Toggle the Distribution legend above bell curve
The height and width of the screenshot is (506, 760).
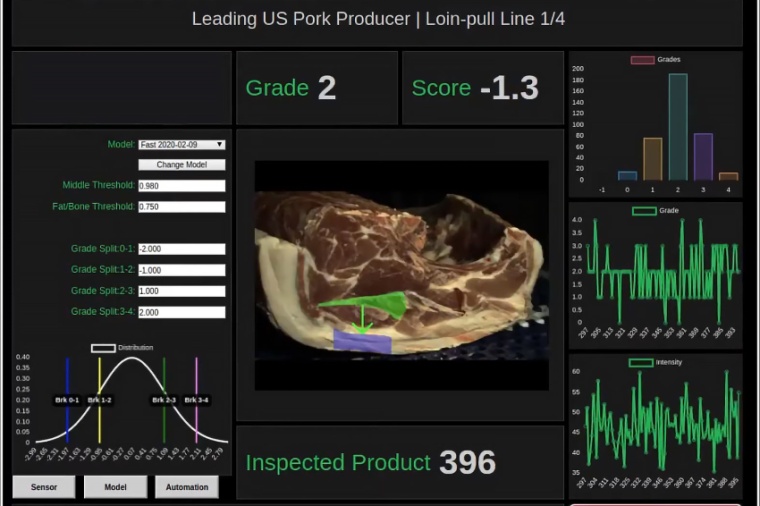[103, 348]
